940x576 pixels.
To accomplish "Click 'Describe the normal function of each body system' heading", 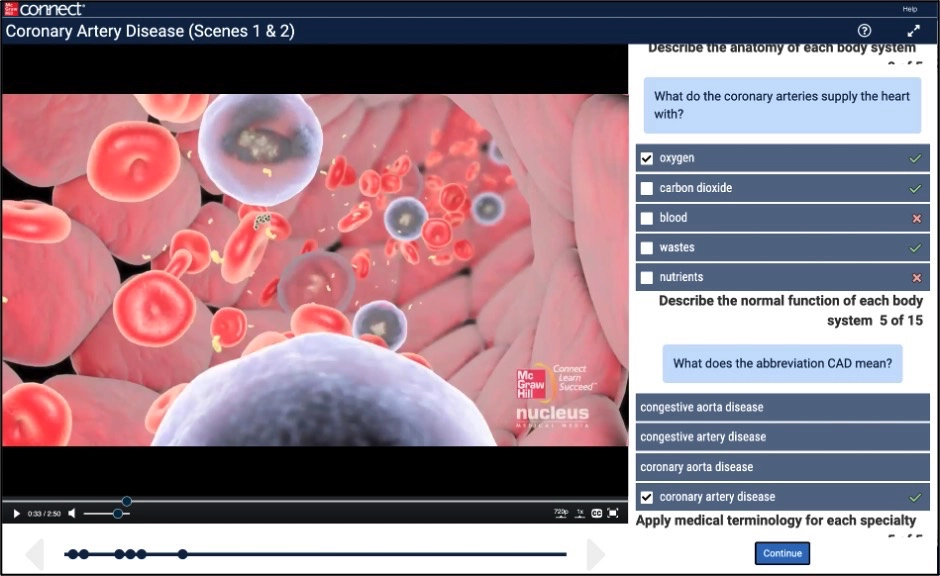I will click(x=791, y=310).
